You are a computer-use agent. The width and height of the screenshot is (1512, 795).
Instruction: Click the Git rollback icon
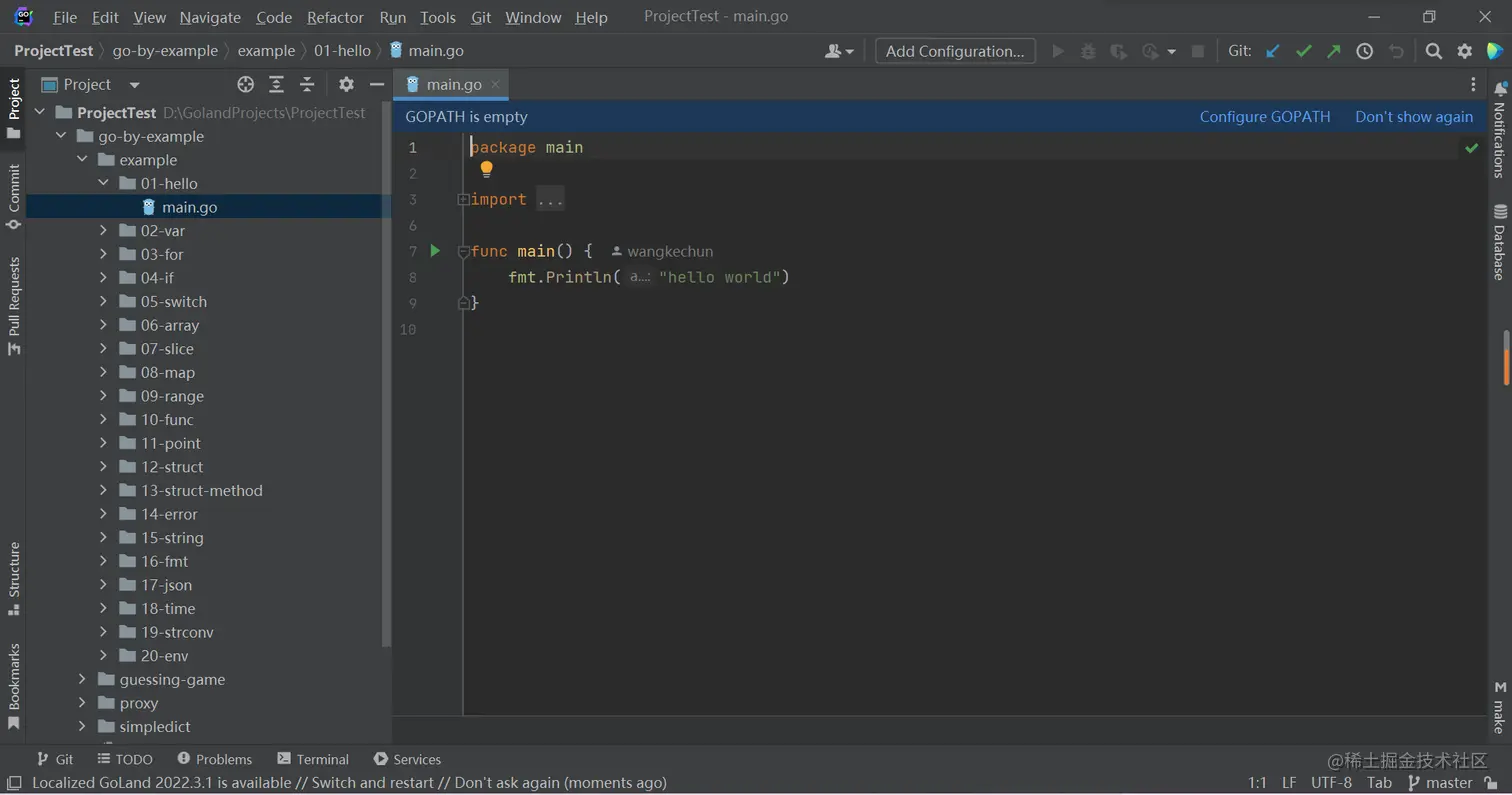coord(1396,51)
